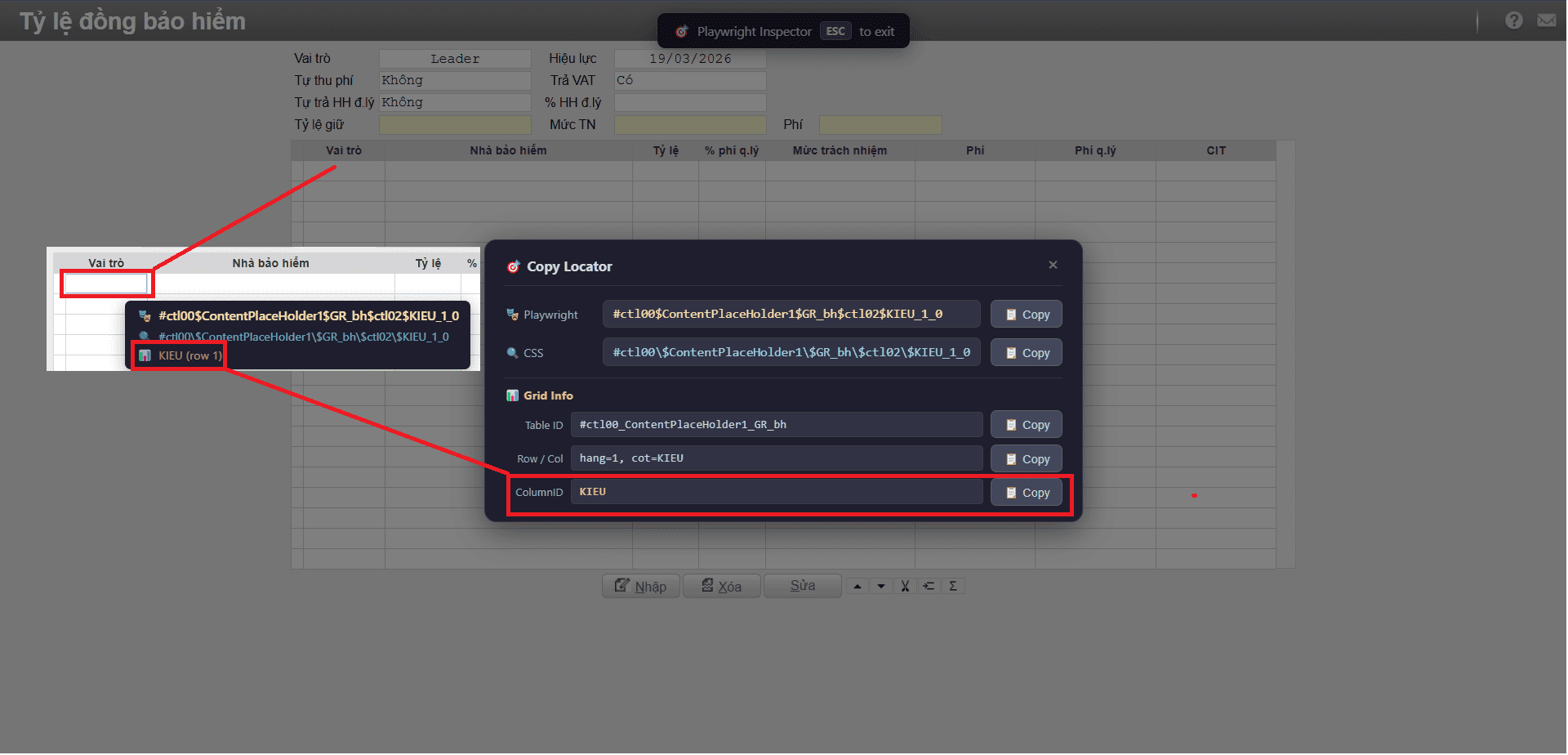Click the Copy Locator dialog title
1568x755 pixels.
[x=569, y=266]
